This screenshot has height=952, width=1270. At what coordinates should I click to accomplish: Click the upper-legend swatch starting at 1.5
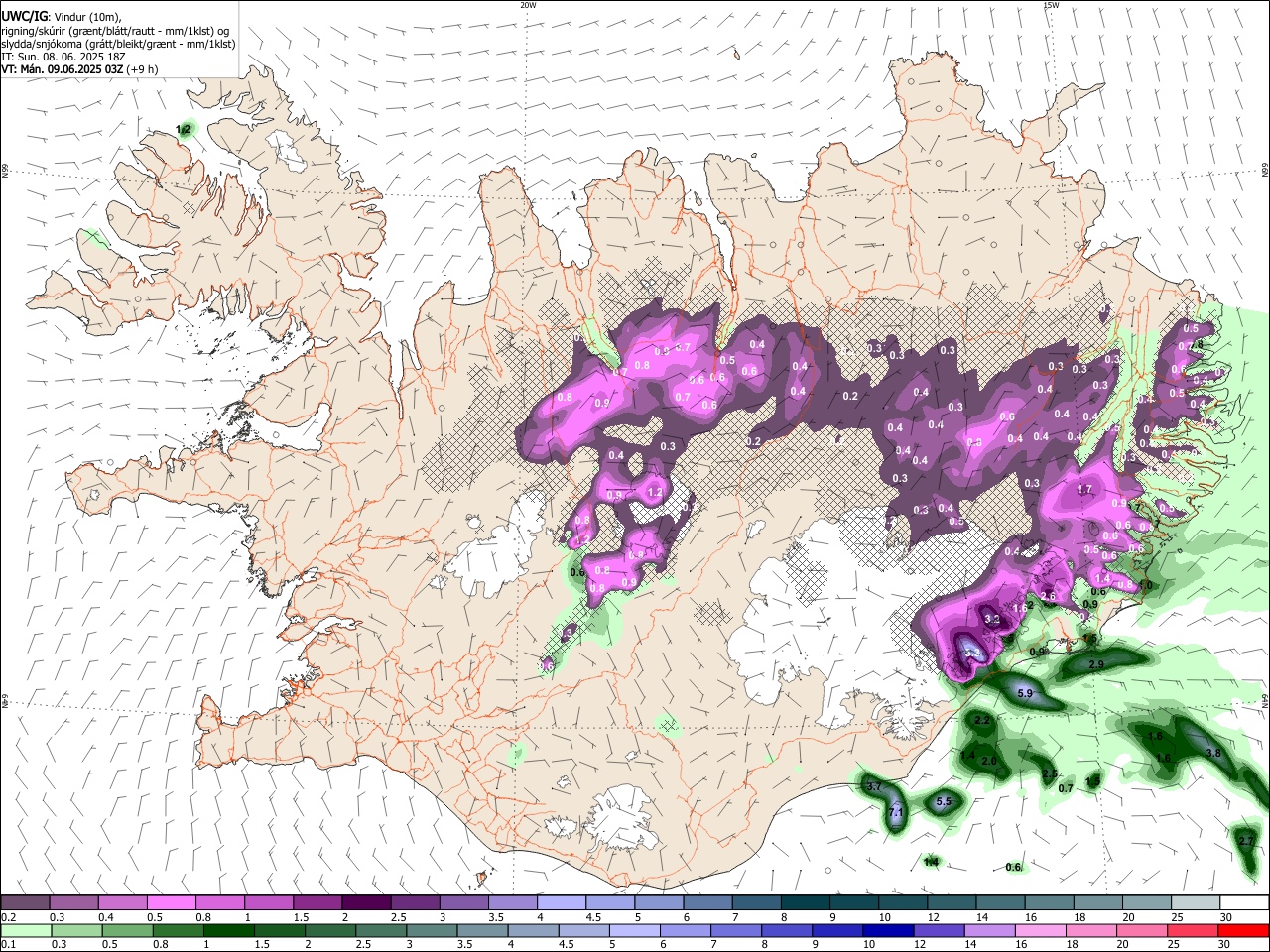click(x=317, y=903)
